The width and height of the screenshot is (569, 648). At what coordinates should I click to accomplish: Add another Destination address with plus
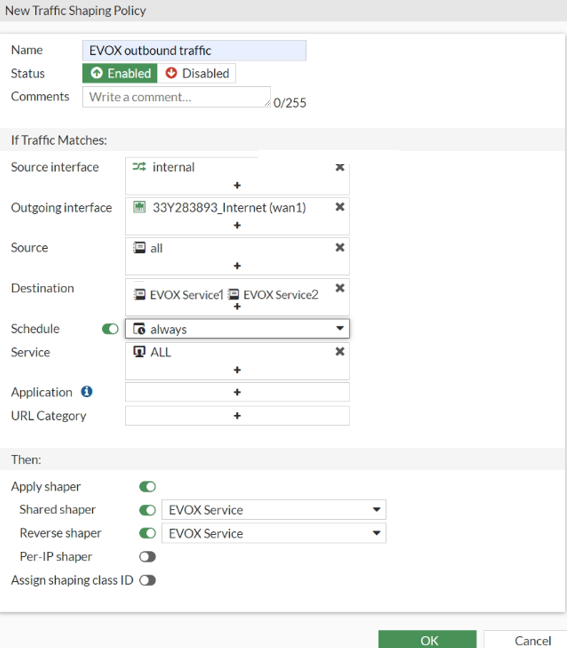[x=237, y=307]
